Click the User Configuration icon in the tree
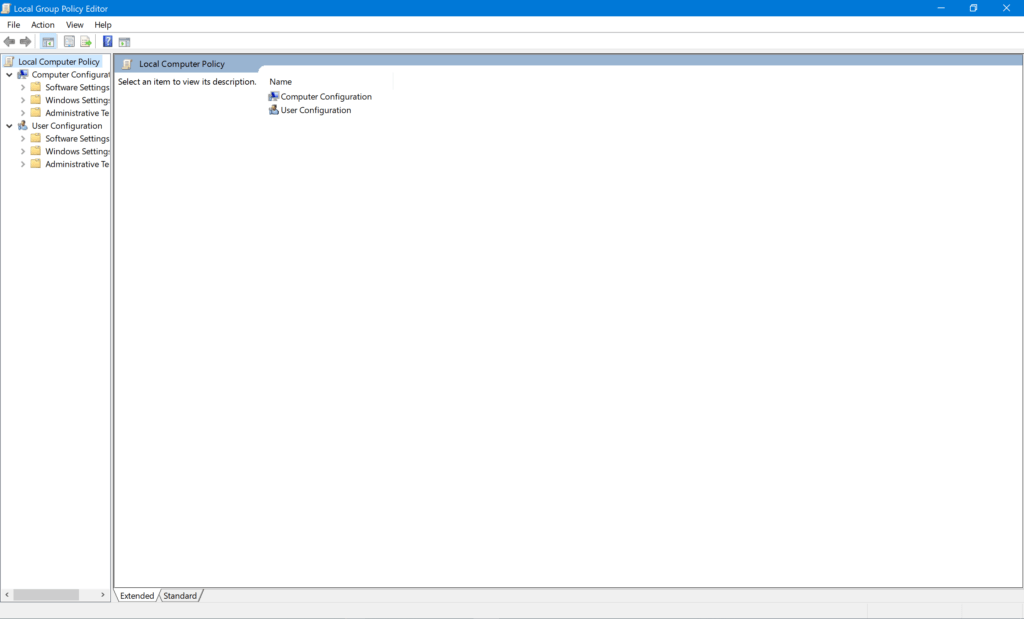Screen dimensions: 1024x619 click(23, 125)
